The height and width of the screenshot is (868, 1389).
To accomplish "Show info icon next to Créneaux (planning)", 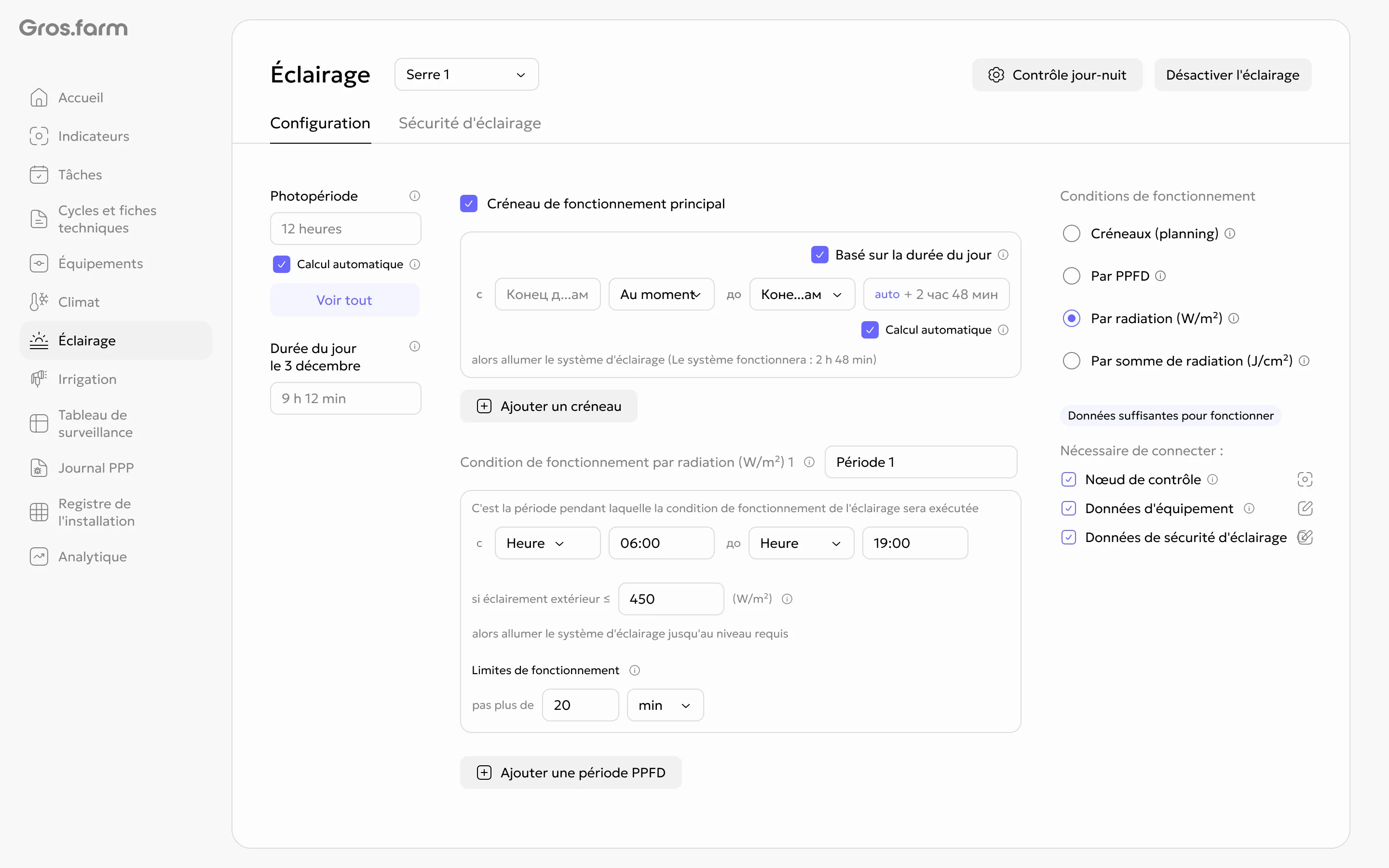I will click(x=1229, y=234).
